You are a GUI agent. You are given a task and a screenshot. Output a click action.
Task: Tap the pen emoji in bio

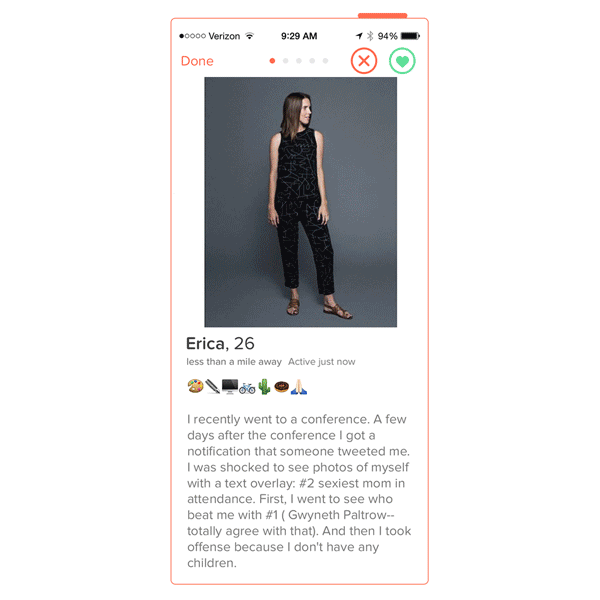(x=212, y=386)
